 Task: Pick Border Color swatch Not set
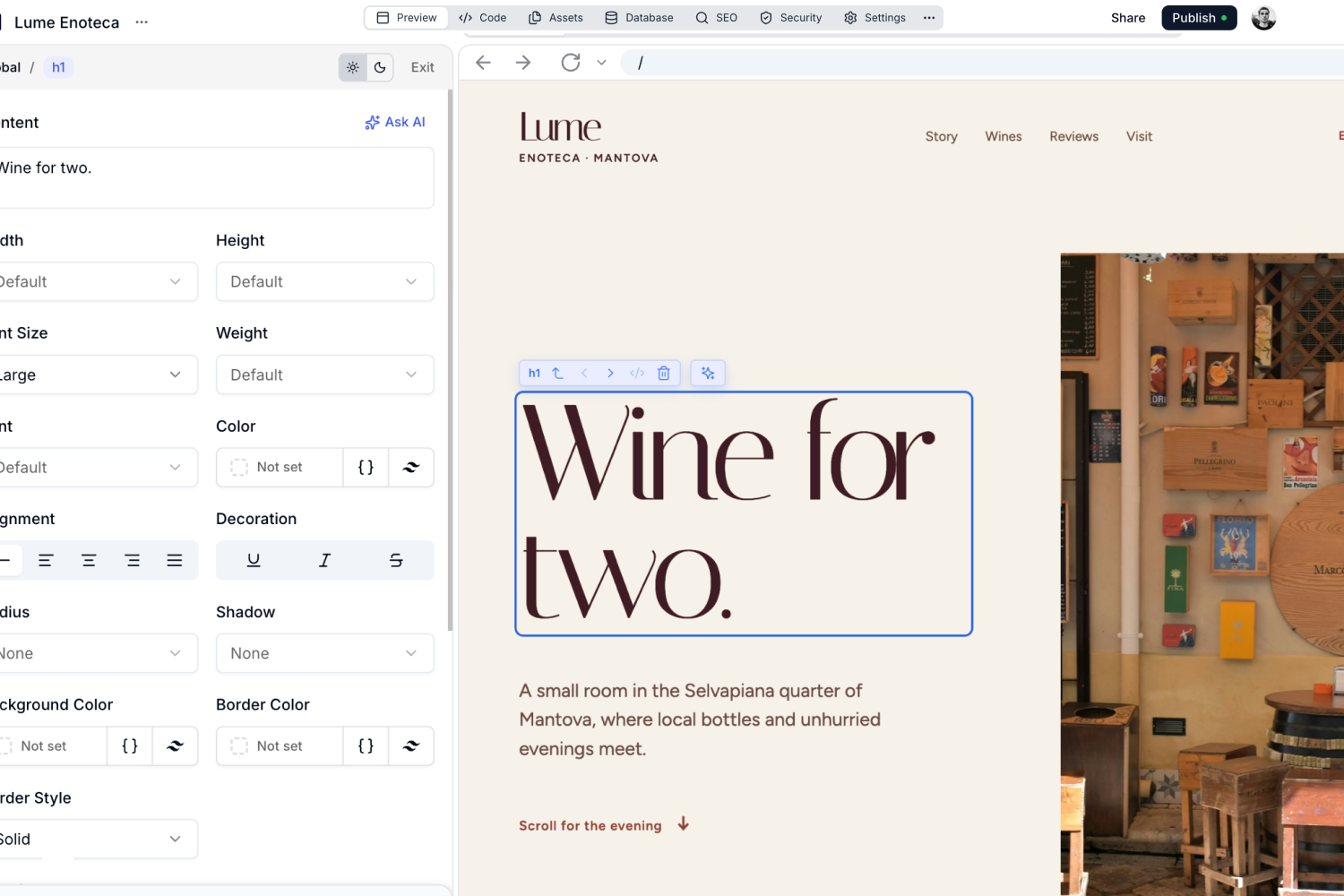coord(280,746)
